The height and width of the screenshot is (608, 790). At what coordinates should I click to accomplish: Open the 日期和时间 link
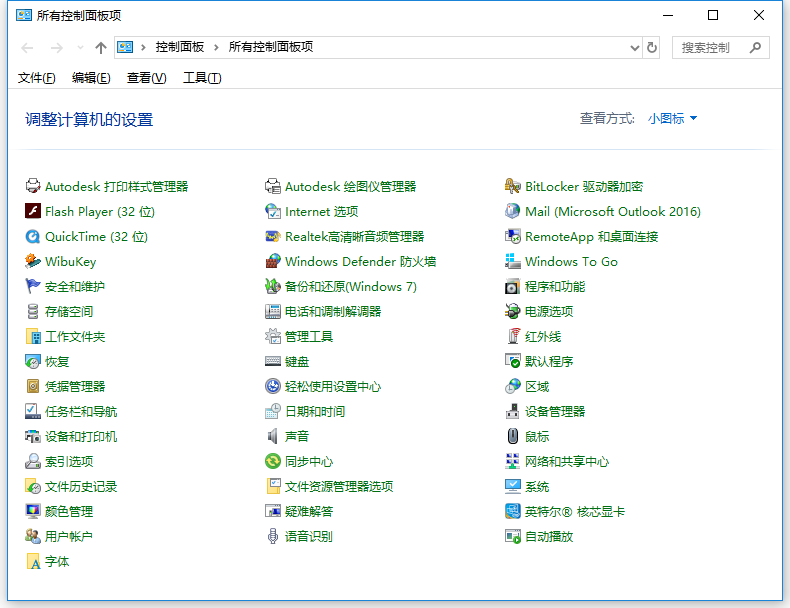pyautogui.click(x=315, y=412)
